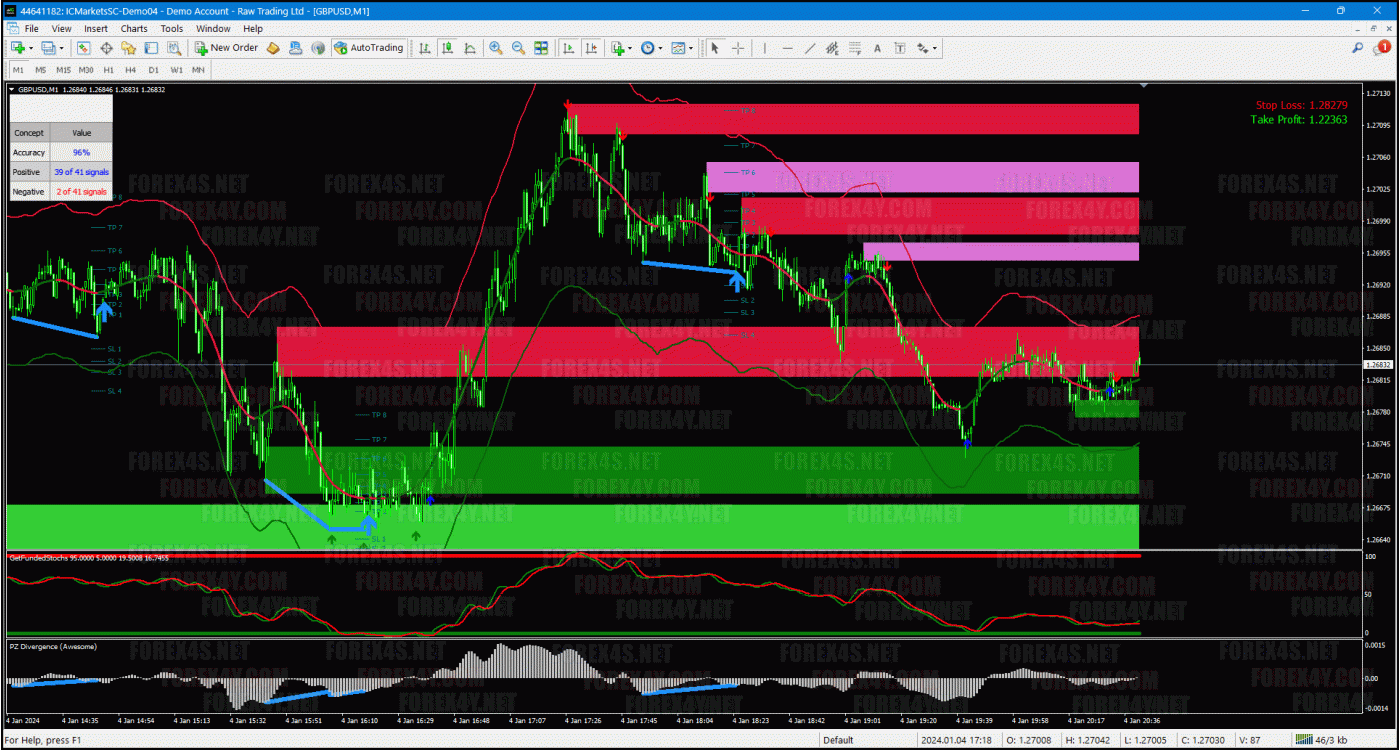The image size is (1400, 750).
Task: Open the Charts menu
Action: (x=133, y=28)
